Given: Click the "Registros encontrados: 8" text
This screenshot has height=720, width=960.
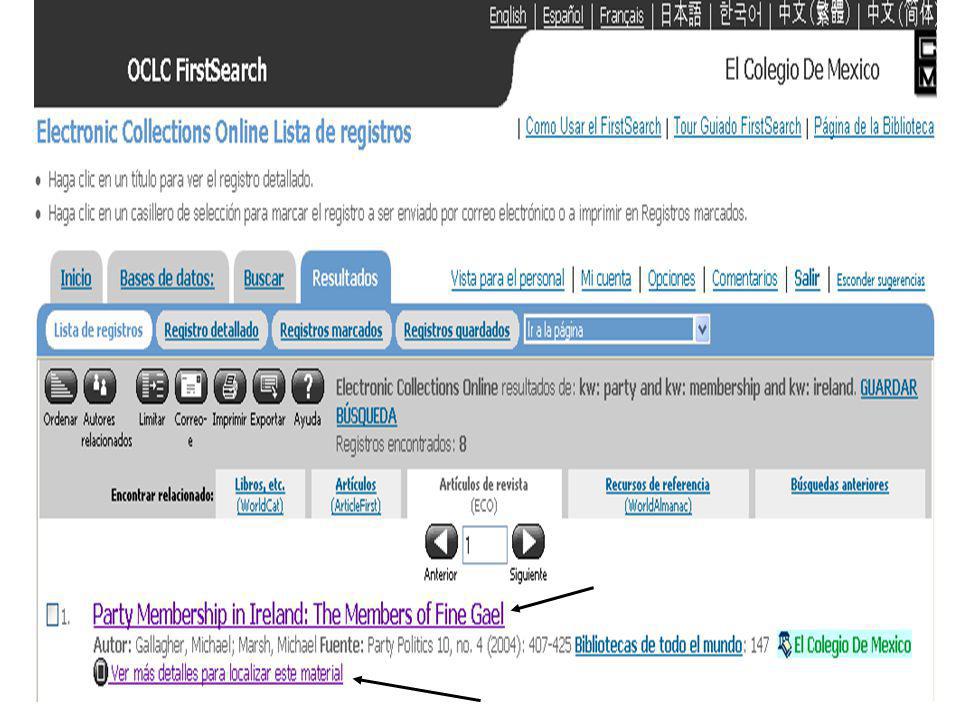Looking at the screenshot, I should [x=401, y=444].
